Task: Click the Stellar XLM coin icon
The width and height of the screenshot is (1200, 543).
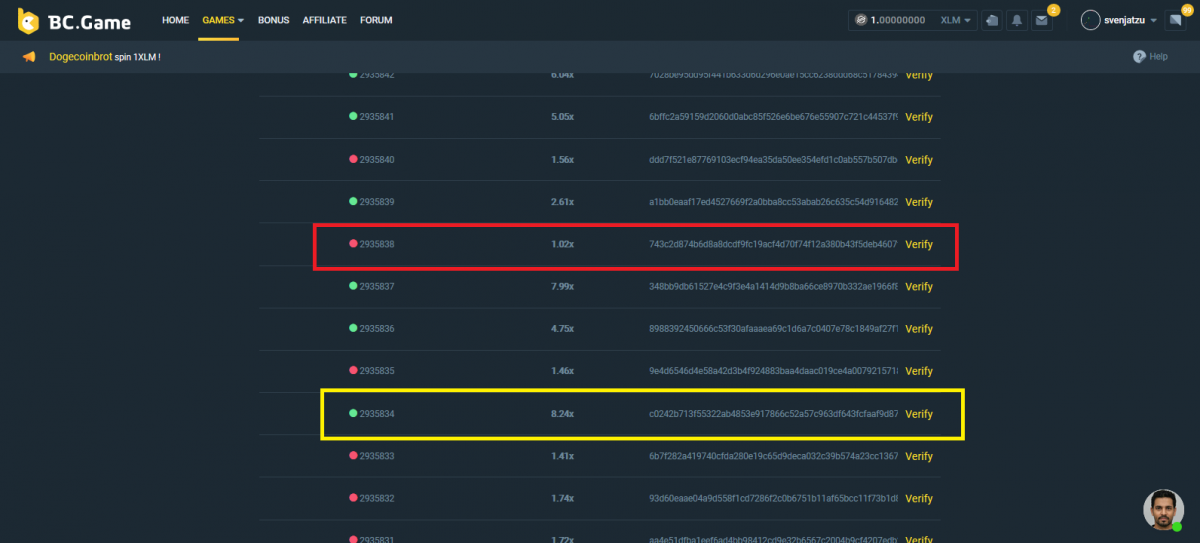Action: pyautogui.click(x=859, y=20)
